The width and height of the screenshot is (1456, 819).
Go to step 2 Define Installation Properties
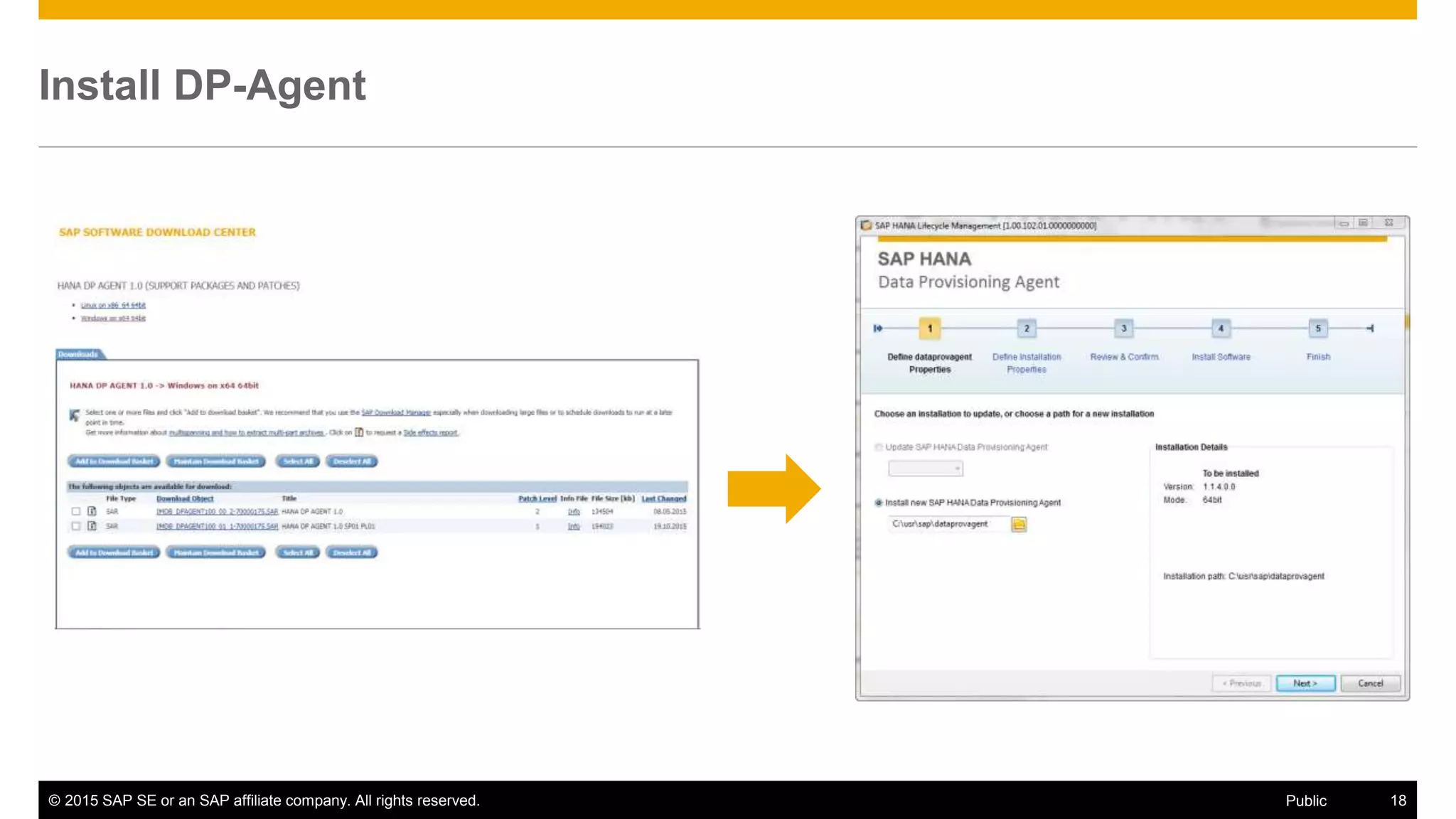tap(1027, 328)
